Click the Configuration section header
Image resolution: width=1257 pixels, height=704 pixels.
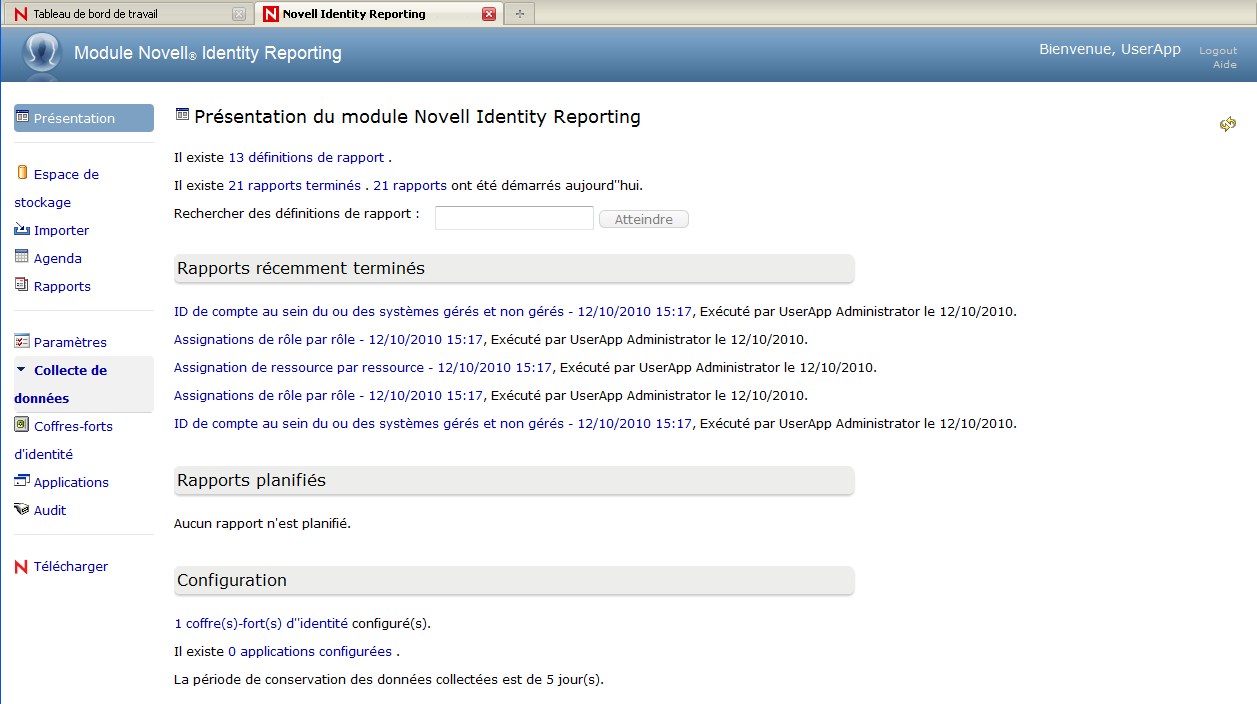(514, 580)
